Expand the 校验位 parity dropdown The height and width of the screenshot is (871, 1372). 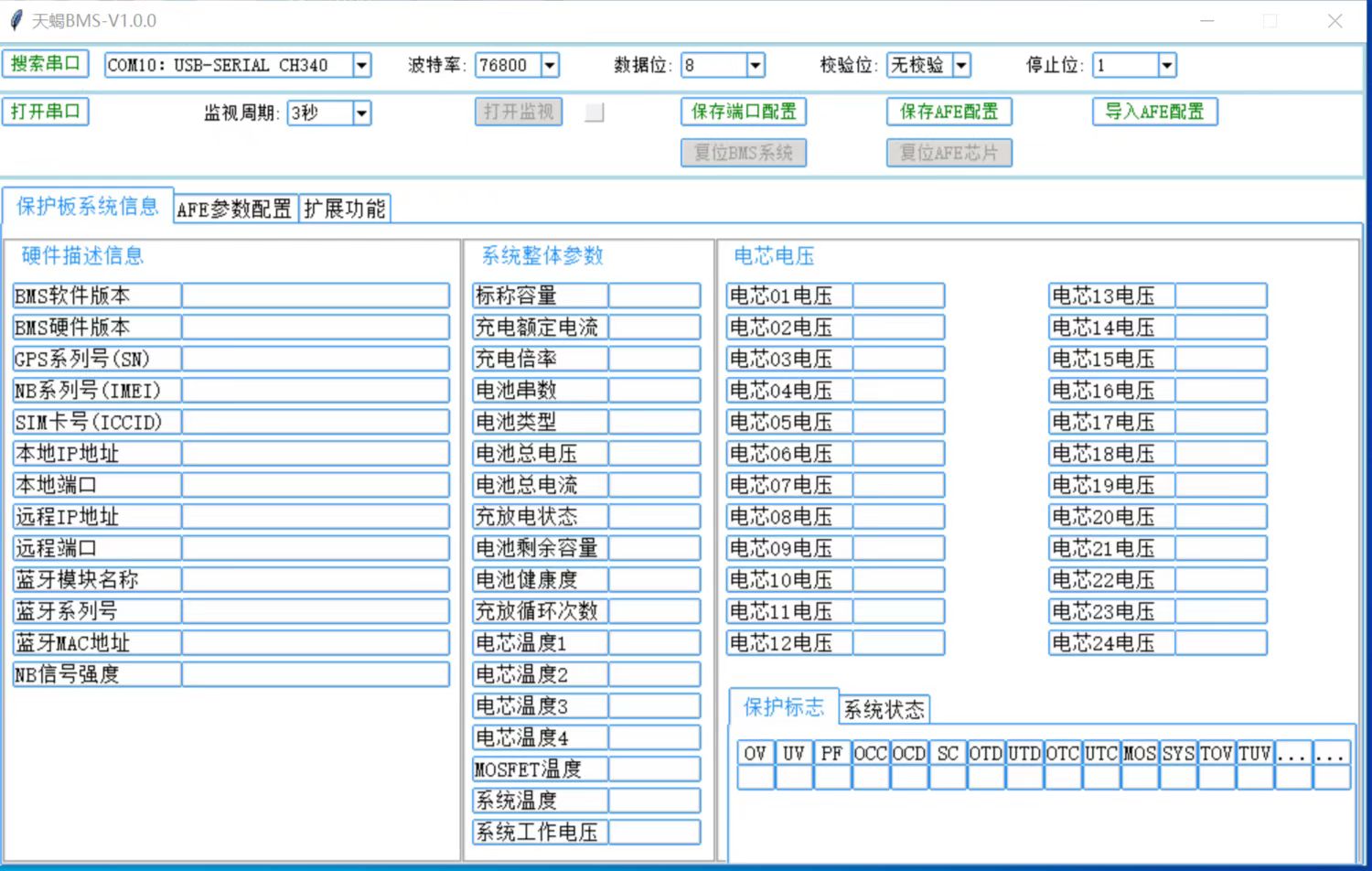[960, 65]
